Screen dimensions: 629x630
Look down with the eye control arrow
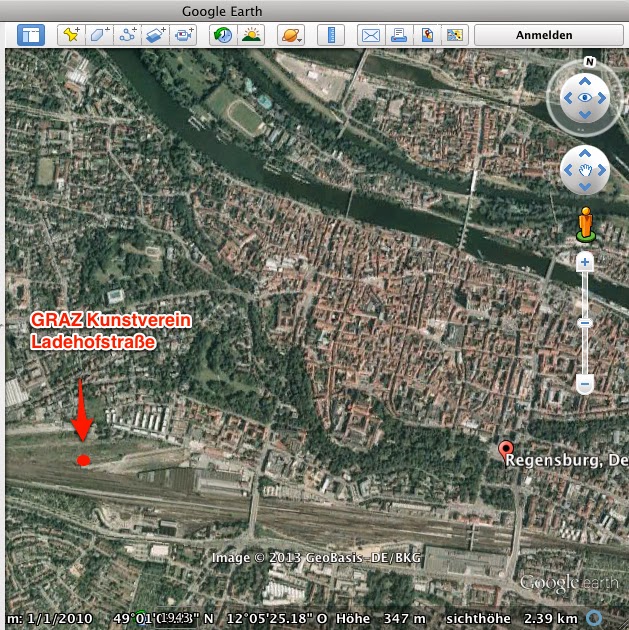pos(585,115)
